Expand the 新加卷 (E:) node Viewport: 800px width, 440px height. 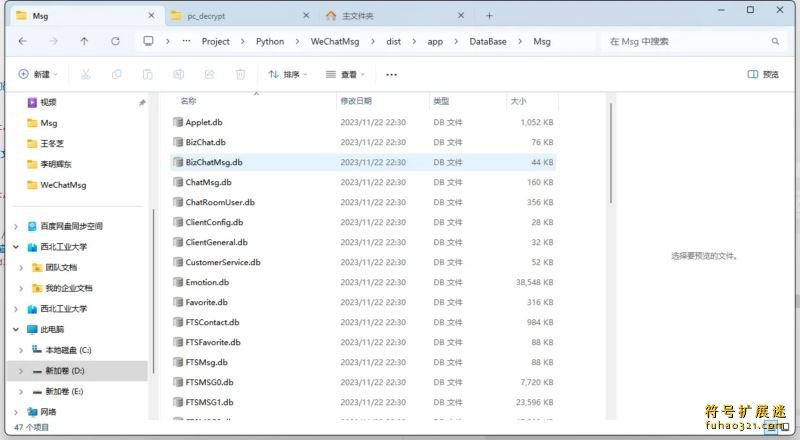pyautogui.click(x=21, y=392)
